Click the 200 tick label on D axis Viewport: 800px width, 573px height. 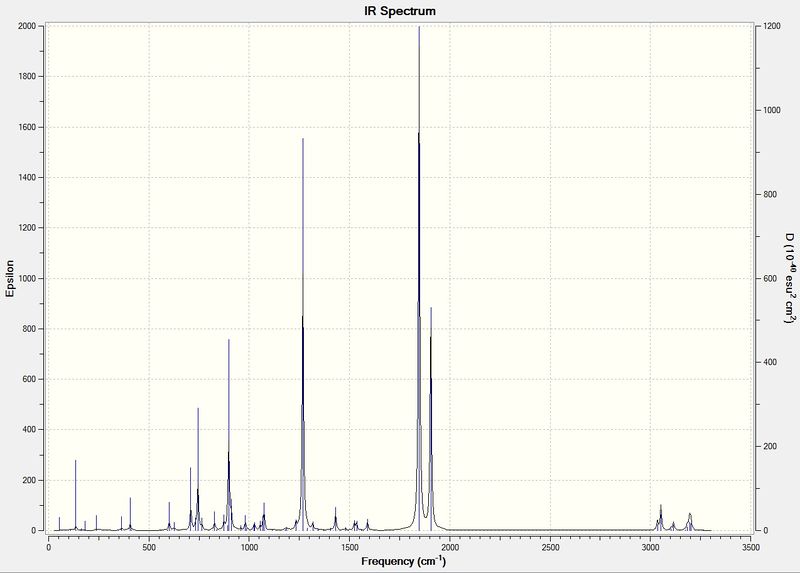coord(769,446)
